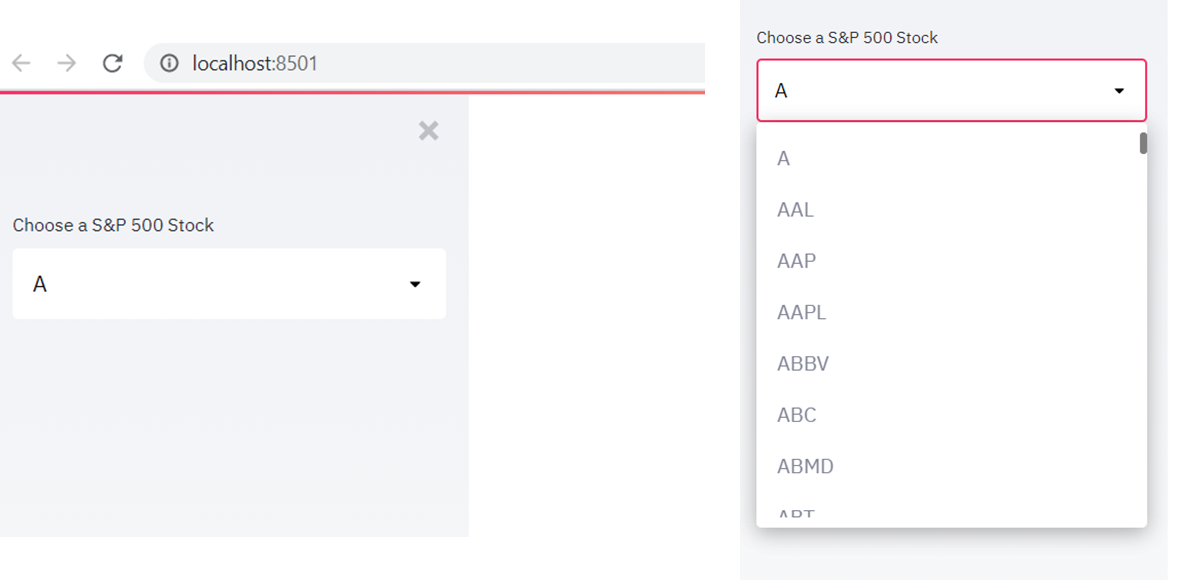1178x580 pixels.
Task: Select the partially visible option below ABMD
Action: (796, 515)
